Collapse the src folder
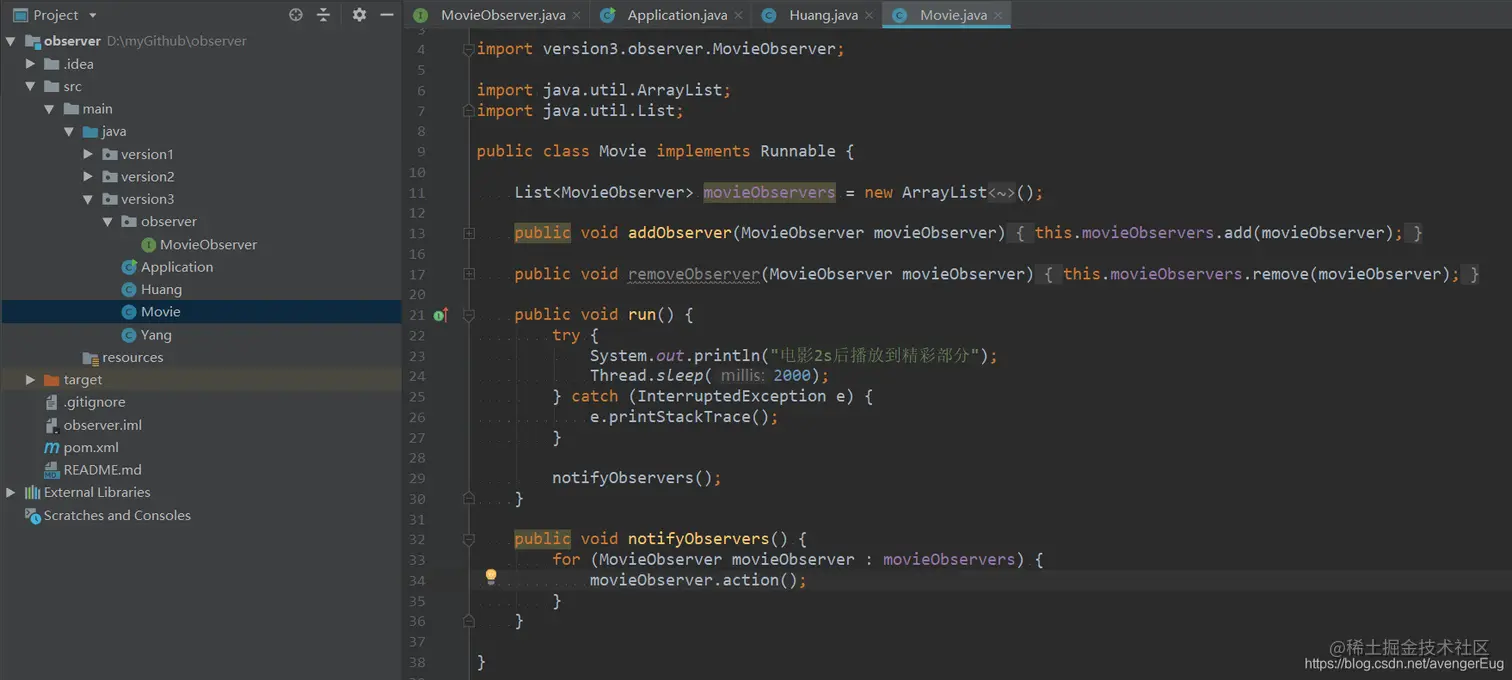Screen dimensions: 1512x680 coord(31,86)
